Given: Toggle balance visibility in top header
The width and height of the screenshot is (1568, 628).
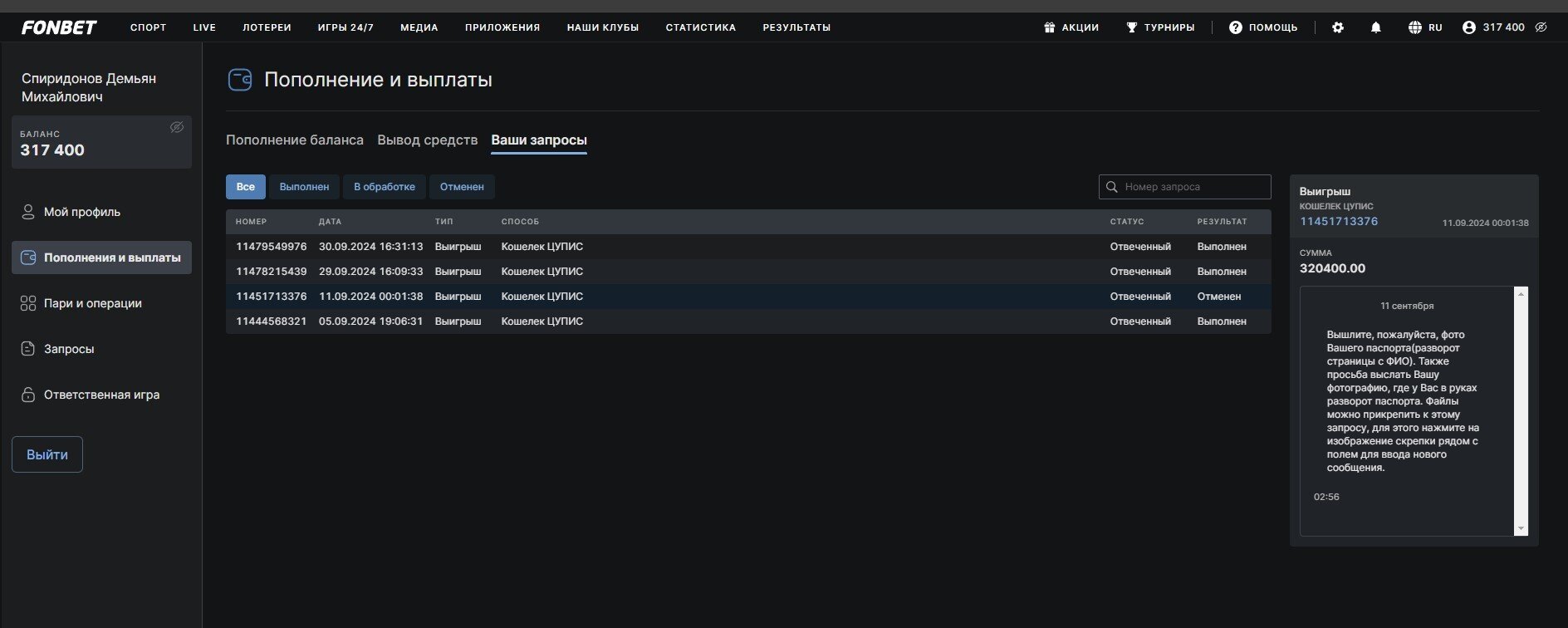Looking at the screenshot, I should pos(1541,27).
